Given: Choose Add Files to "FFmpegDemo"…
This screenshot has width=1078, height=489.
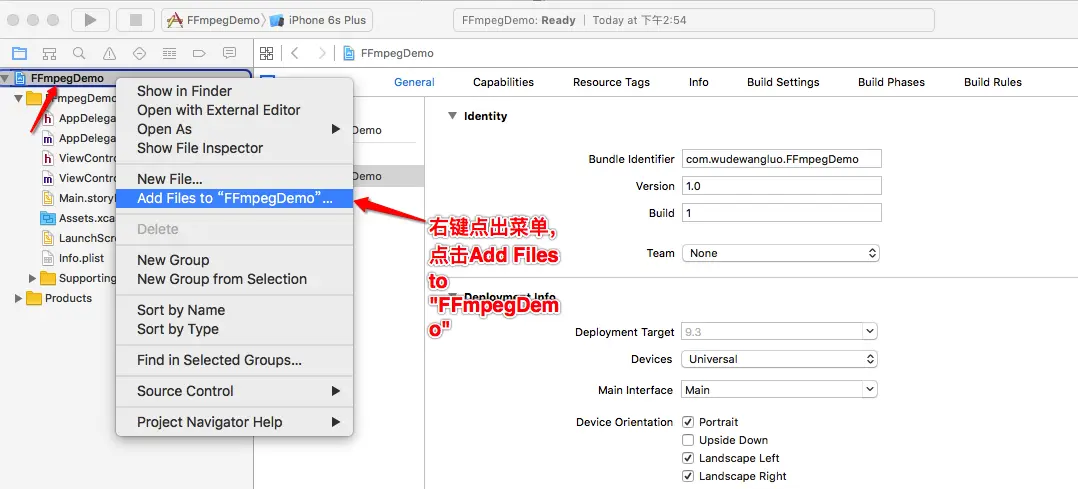Looking at the screenshot, I should tap(234, 199).
